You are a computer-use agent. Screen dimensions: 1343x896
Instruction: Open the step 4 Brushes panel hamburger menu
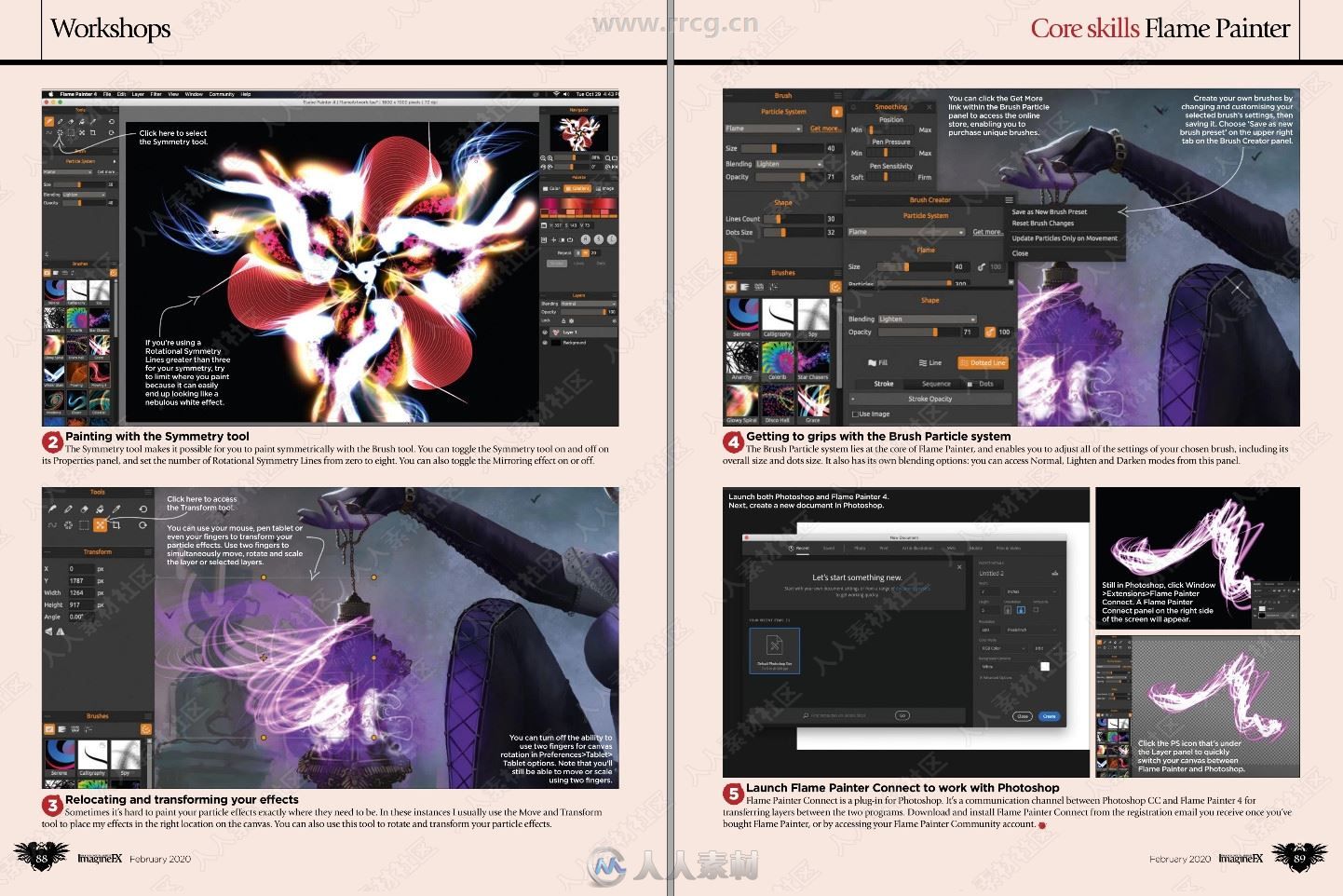838,273
